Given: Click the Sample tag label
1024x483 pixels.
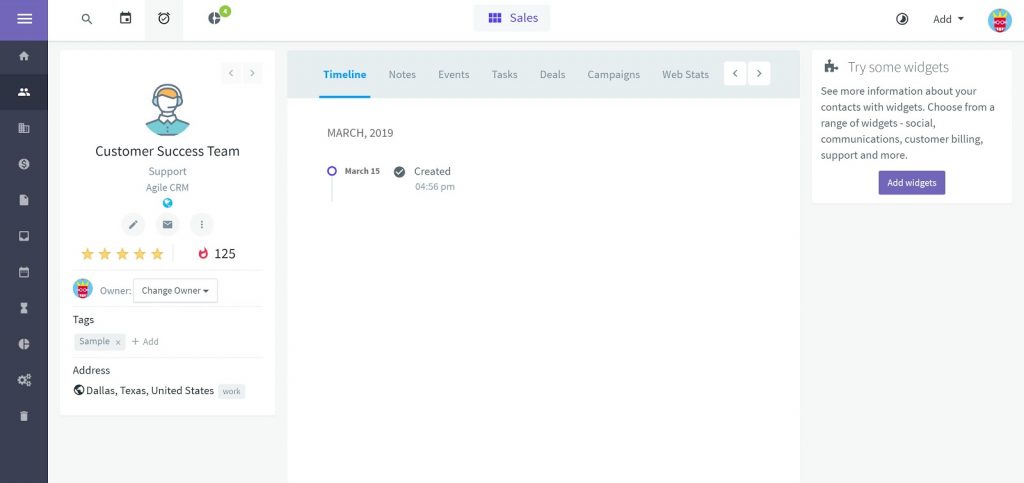Looking at the screenshot, I should click(95, 341).
